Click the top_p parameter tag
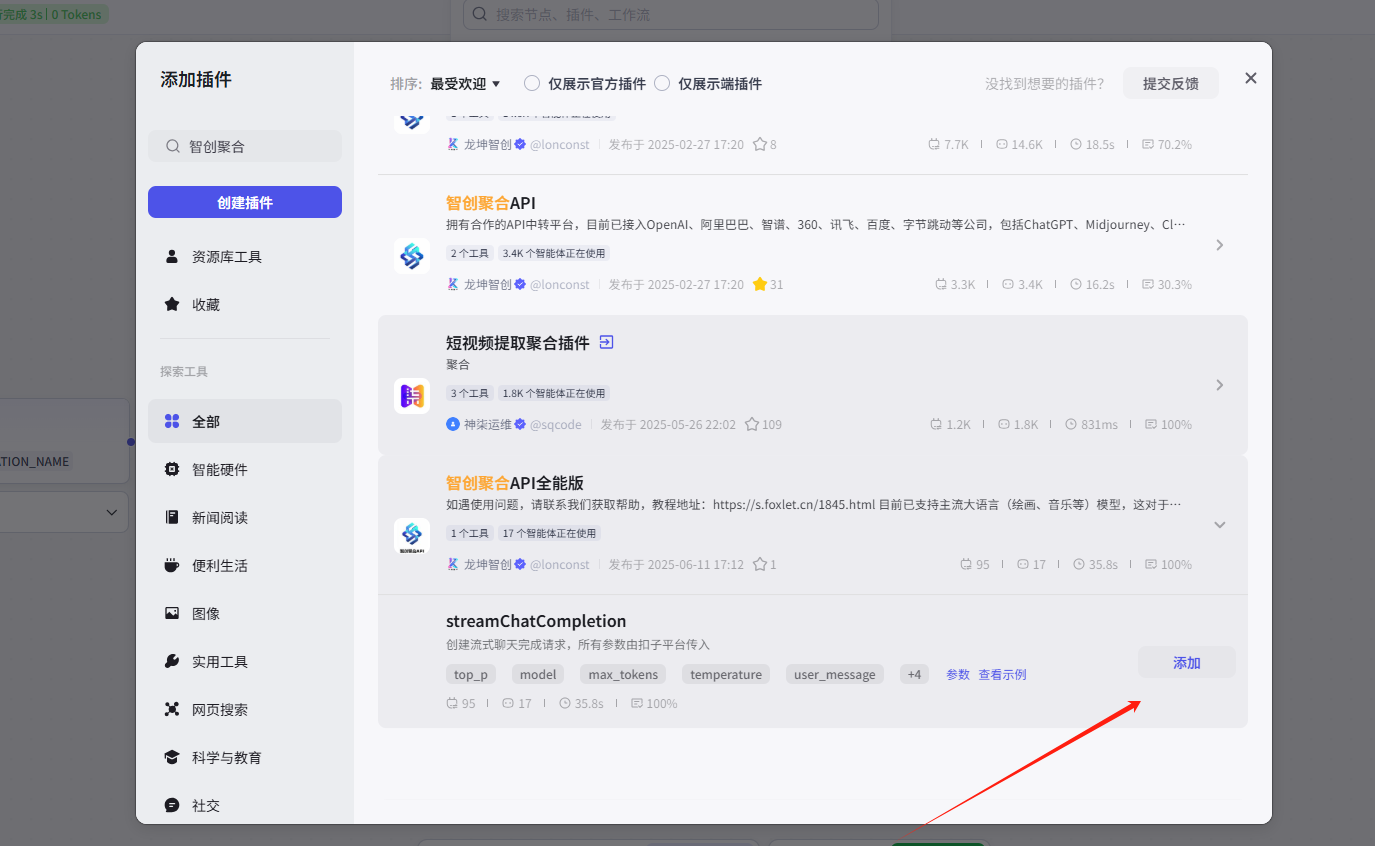The height and width of the screenshot is (846, 1375). pos(471,674)
